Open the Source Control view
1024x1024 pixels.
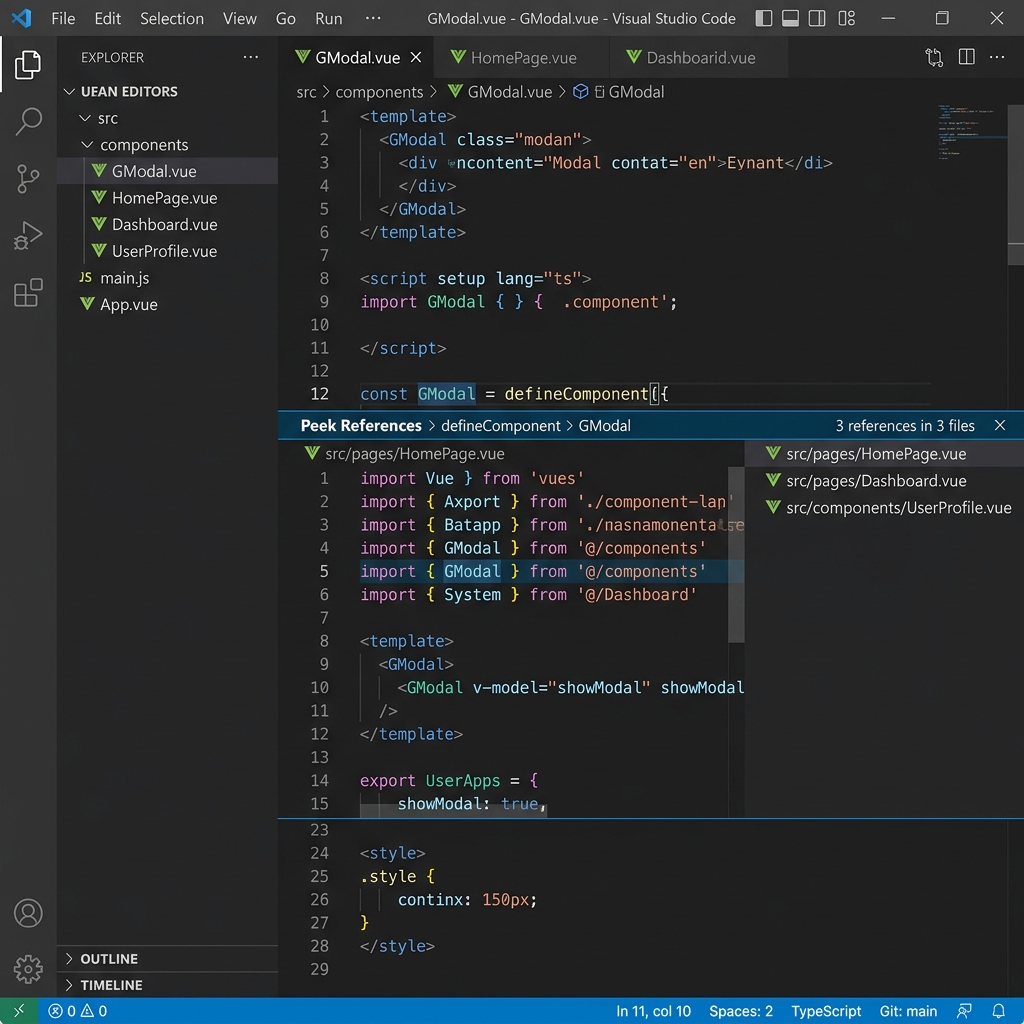pos(27,178)
